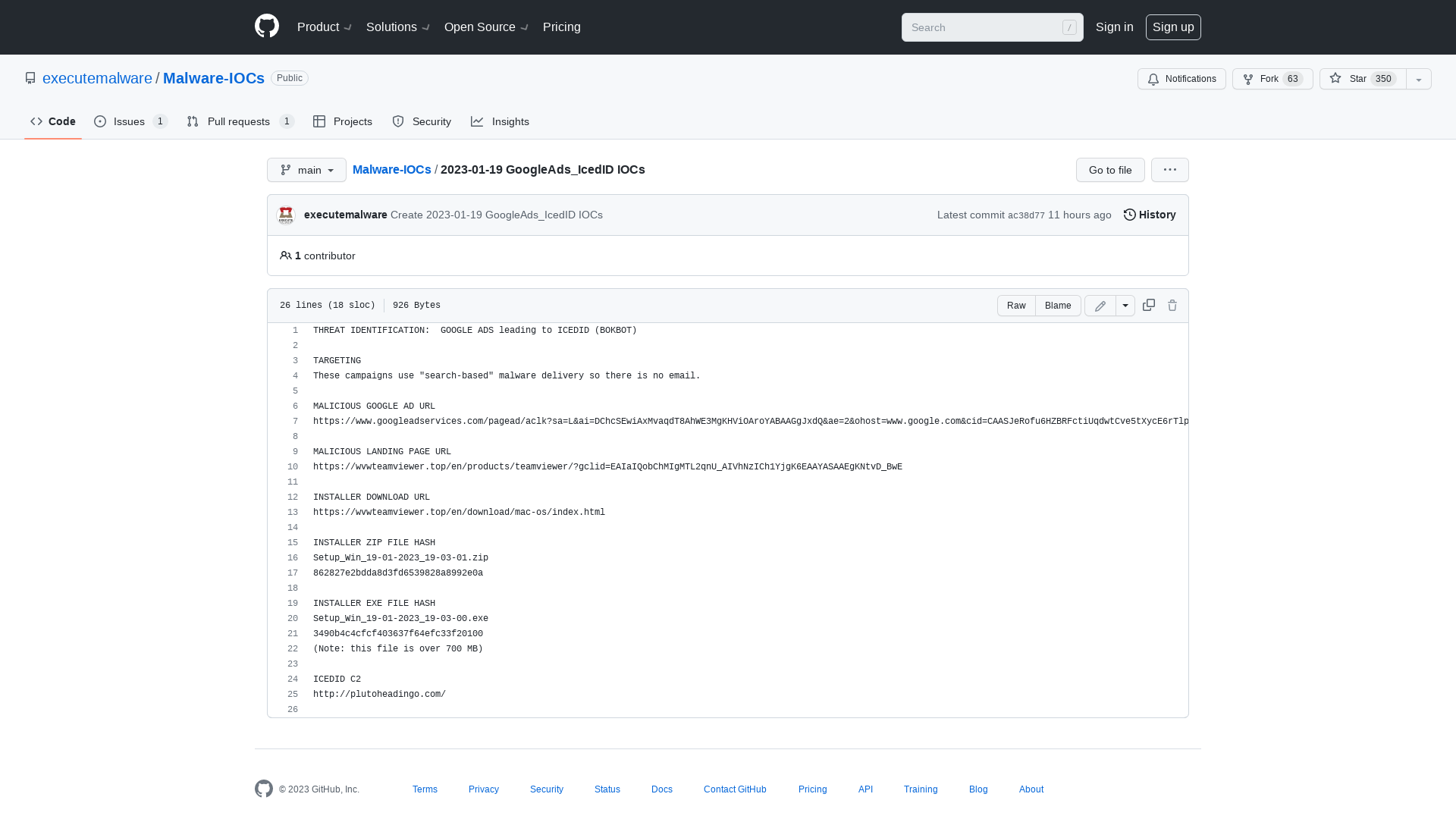Open Status footer link
Viewport: 1456px width, 819px height.
pyautogui.click(x=607, y=789)
